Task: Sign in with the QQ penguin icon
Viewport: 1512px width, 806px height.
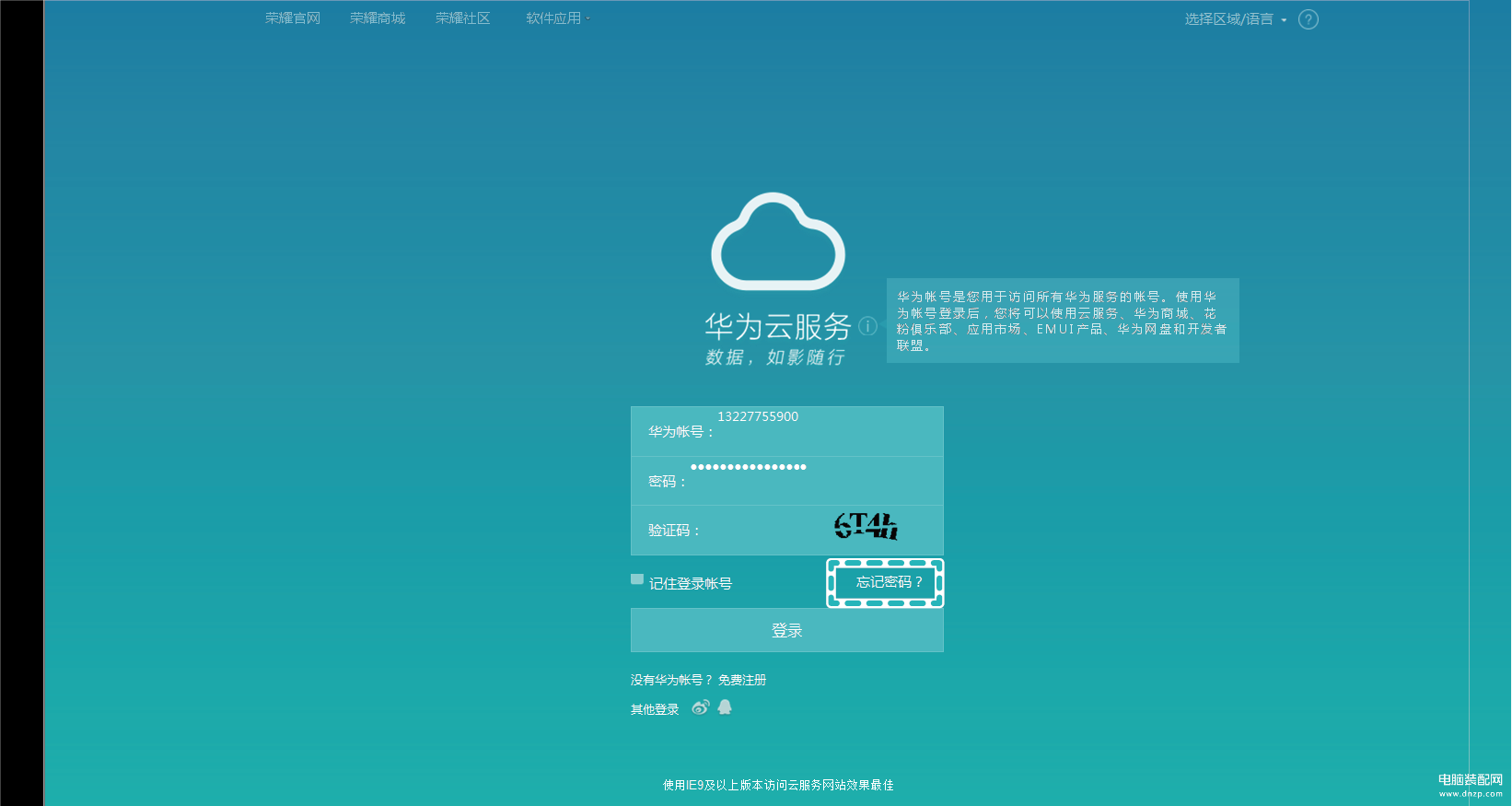Action: (x=725, y=707)
